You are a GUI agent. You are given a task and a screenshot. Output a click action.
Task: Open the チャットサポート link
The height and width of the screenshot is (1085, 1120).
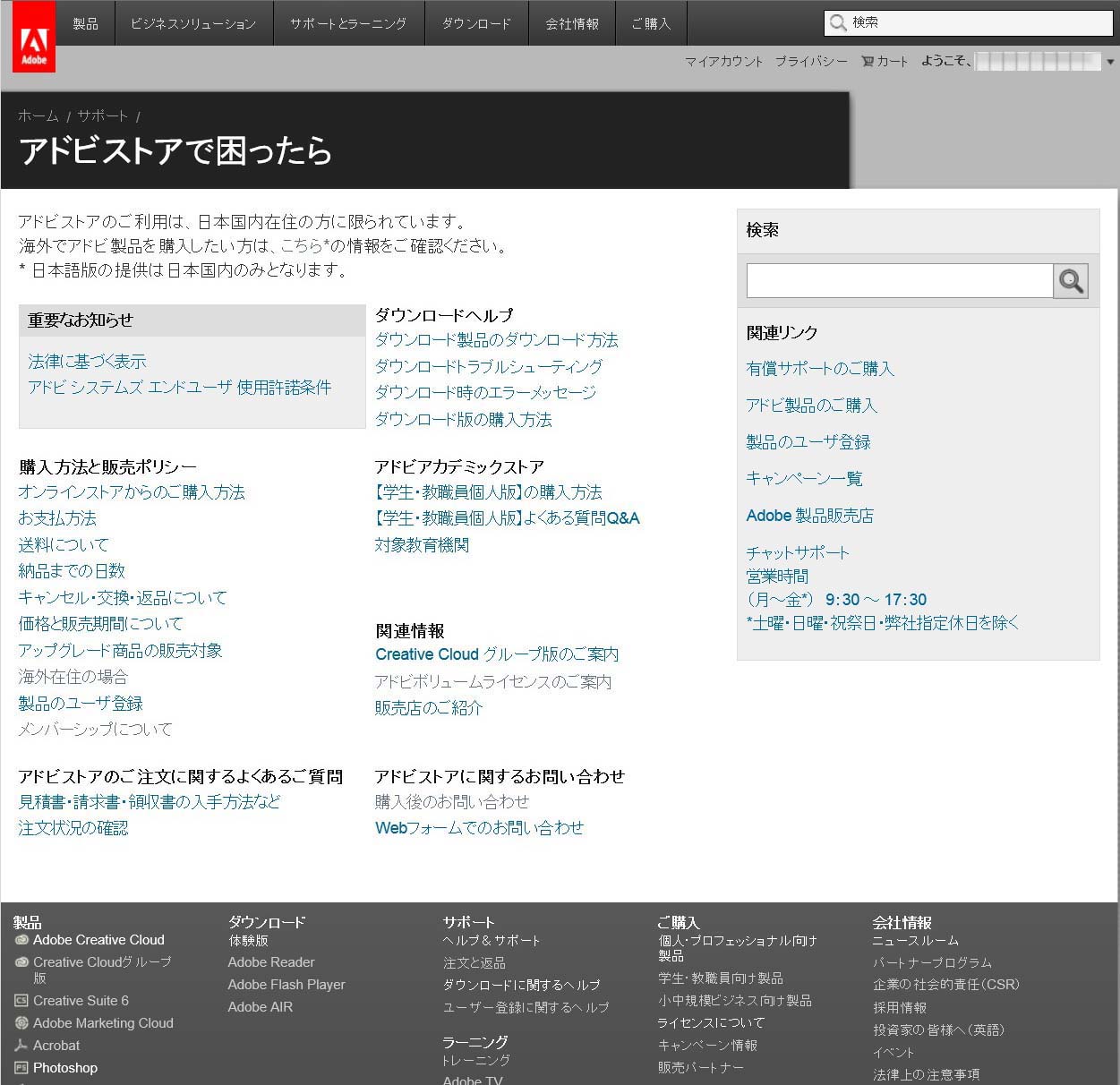click(x=798, y=552)
